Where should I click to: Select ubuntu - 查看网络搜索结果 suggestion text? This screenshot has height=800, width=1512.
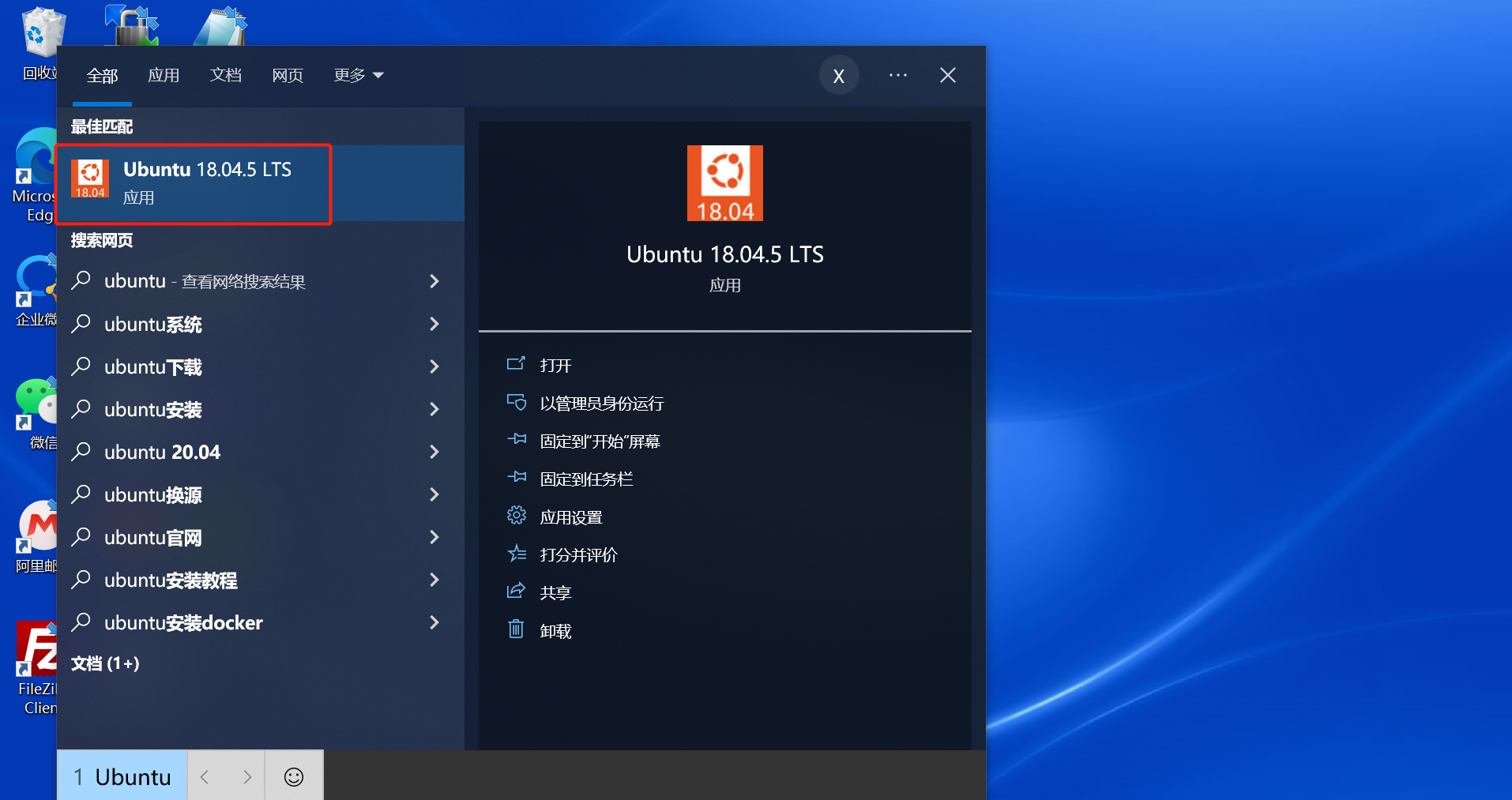pos(205,281)
